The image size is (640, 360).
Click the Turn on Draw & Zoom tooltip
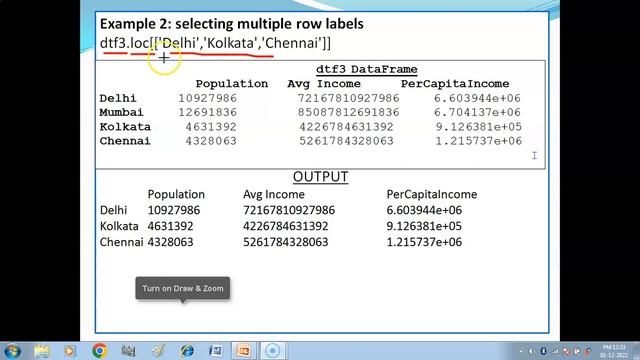coord(183,288)
